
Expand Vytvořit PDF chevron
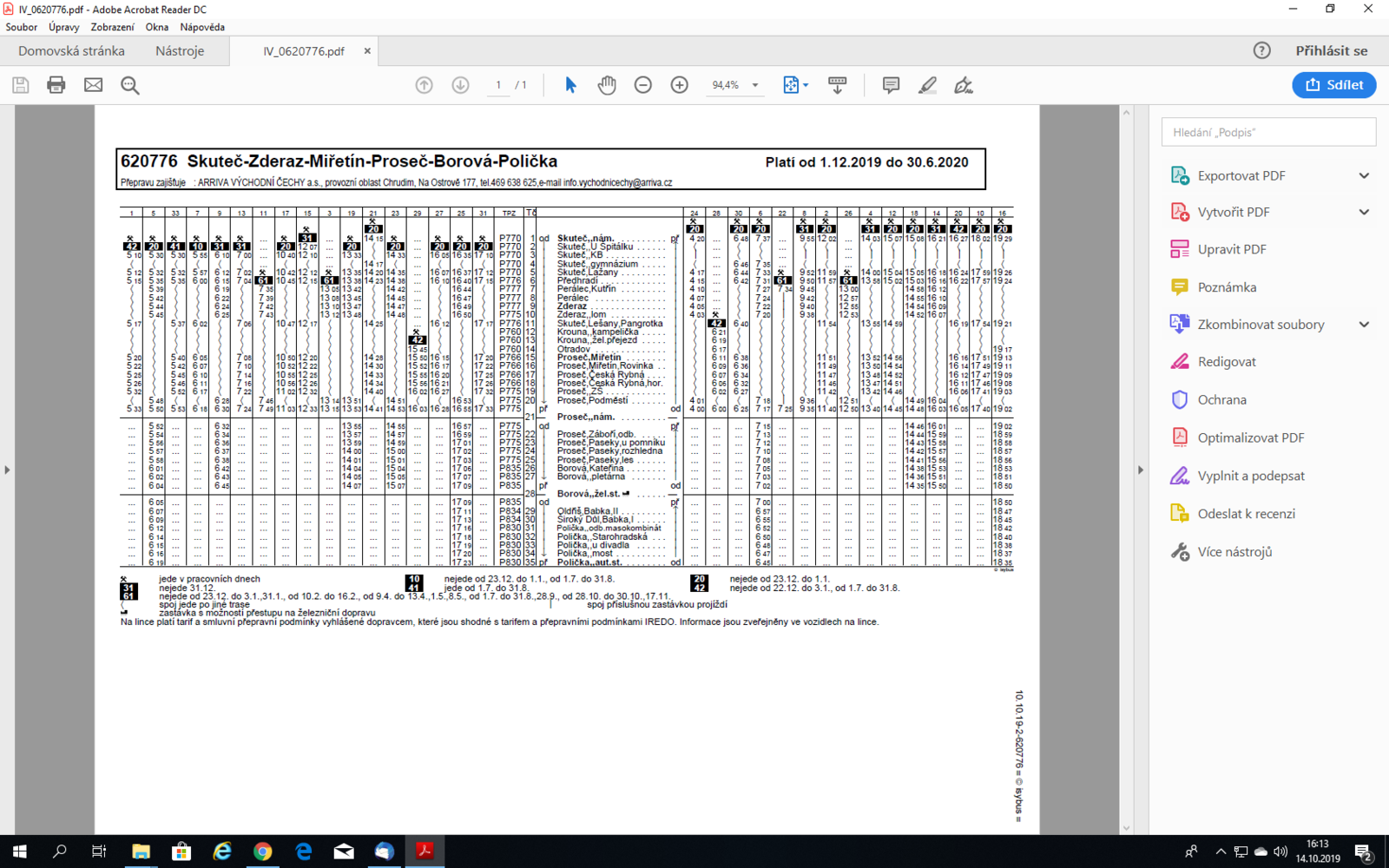pos(1364,212)
